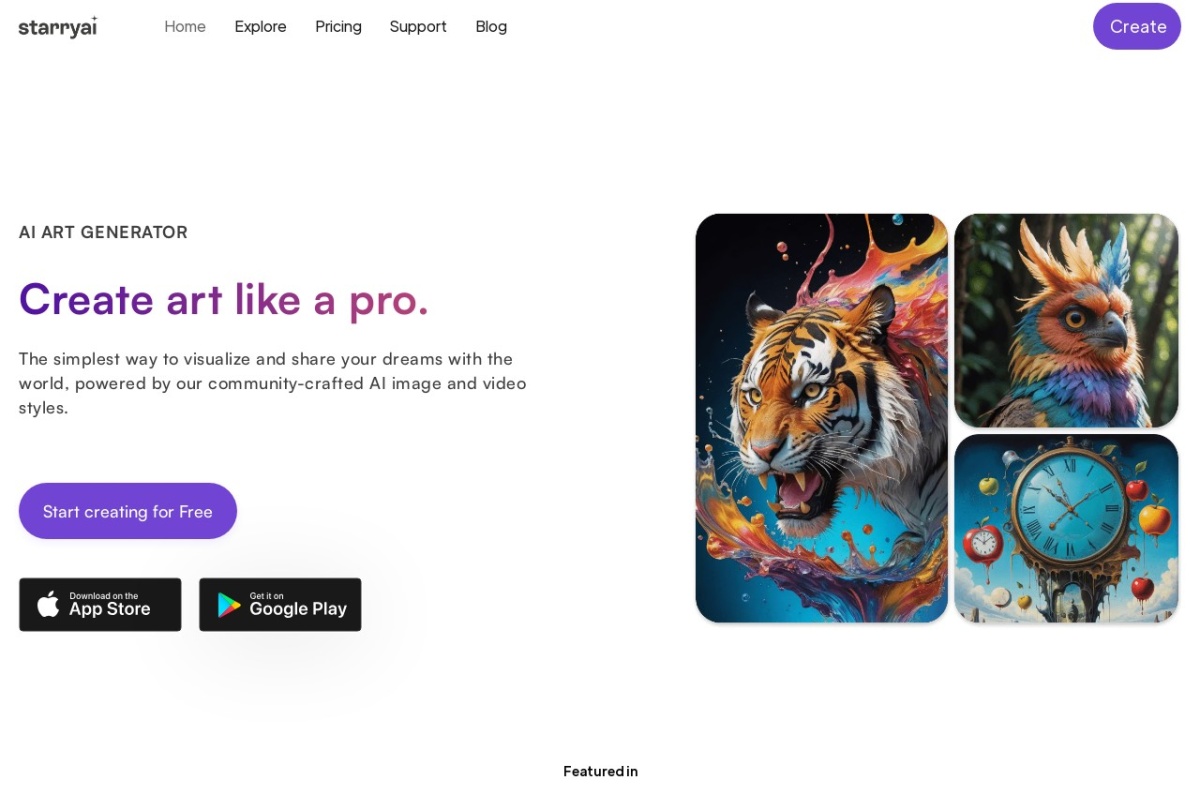Click the Featured in heading
The height and width of the screenshot is (800, 1200).
[x=600, y=771]
